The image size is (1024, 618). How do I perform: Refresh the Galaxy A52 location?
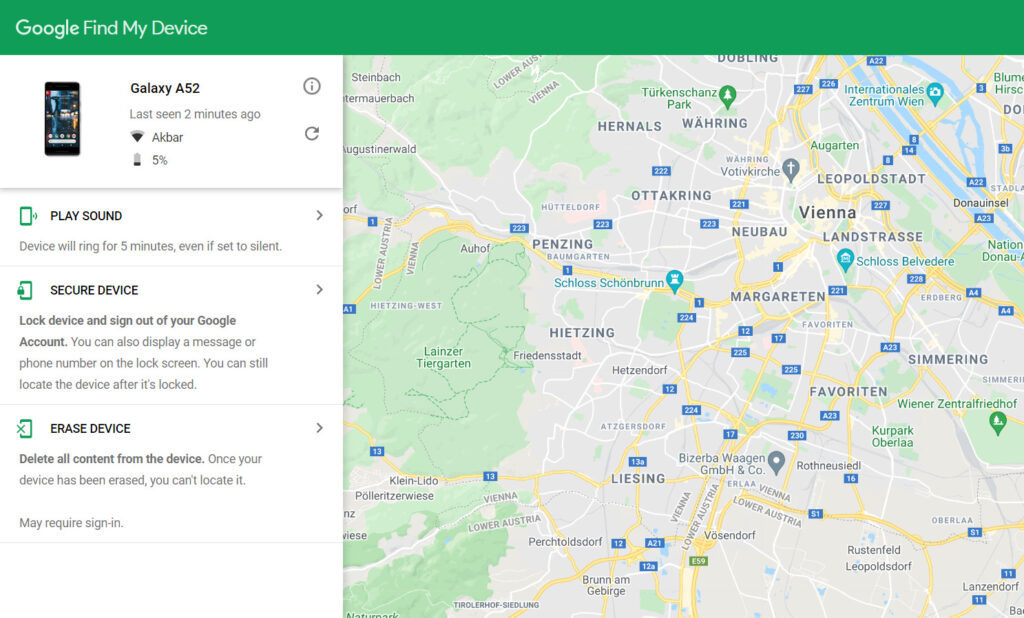click(x=312, y=133)
